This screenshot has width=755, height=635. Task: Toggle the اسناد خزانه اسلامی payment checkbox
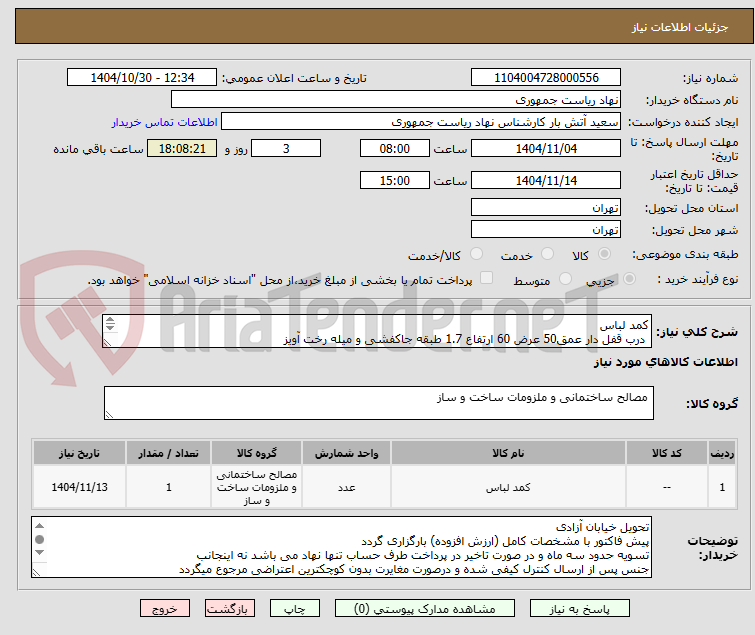[487, 278]
